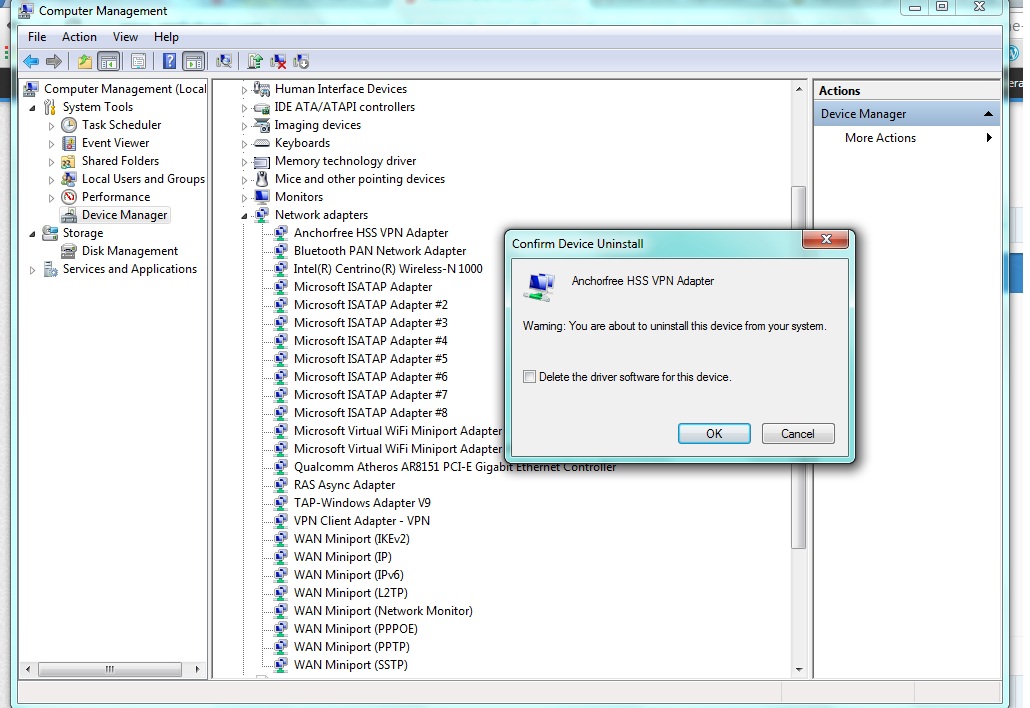Click the device list scroll down arrow
This screenshot has width=1030, height=708.
(x=799, y=670)
